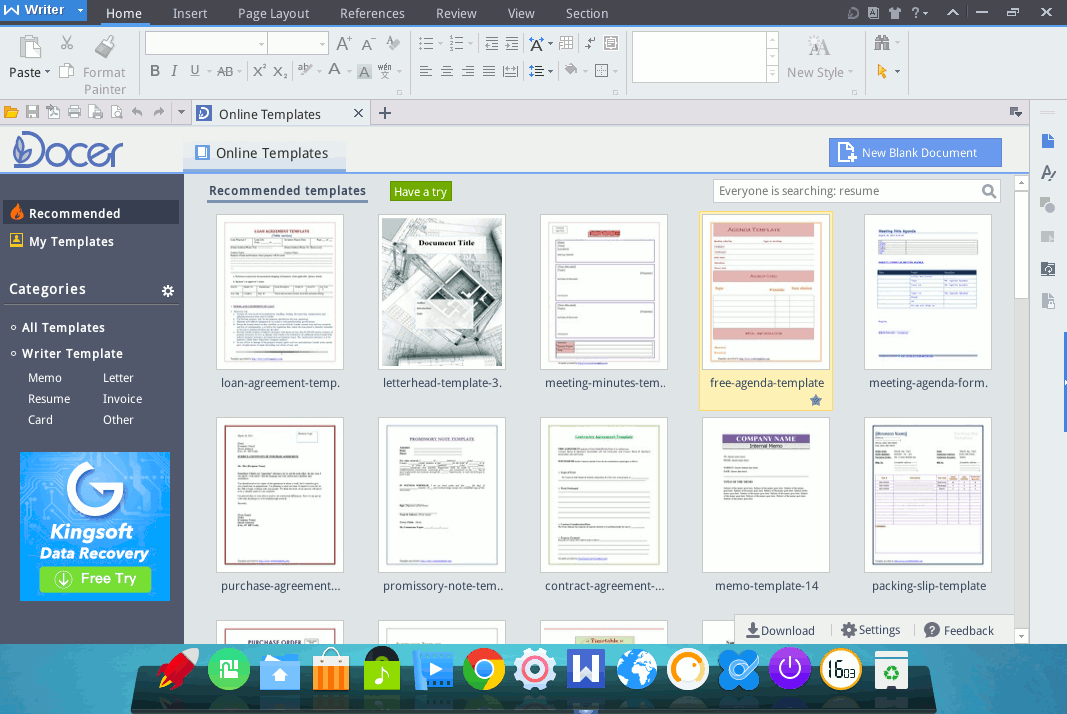Screen dimensions: 1067x714
Task: Toggle Bold formatting
Action: [x=155, y=71]
